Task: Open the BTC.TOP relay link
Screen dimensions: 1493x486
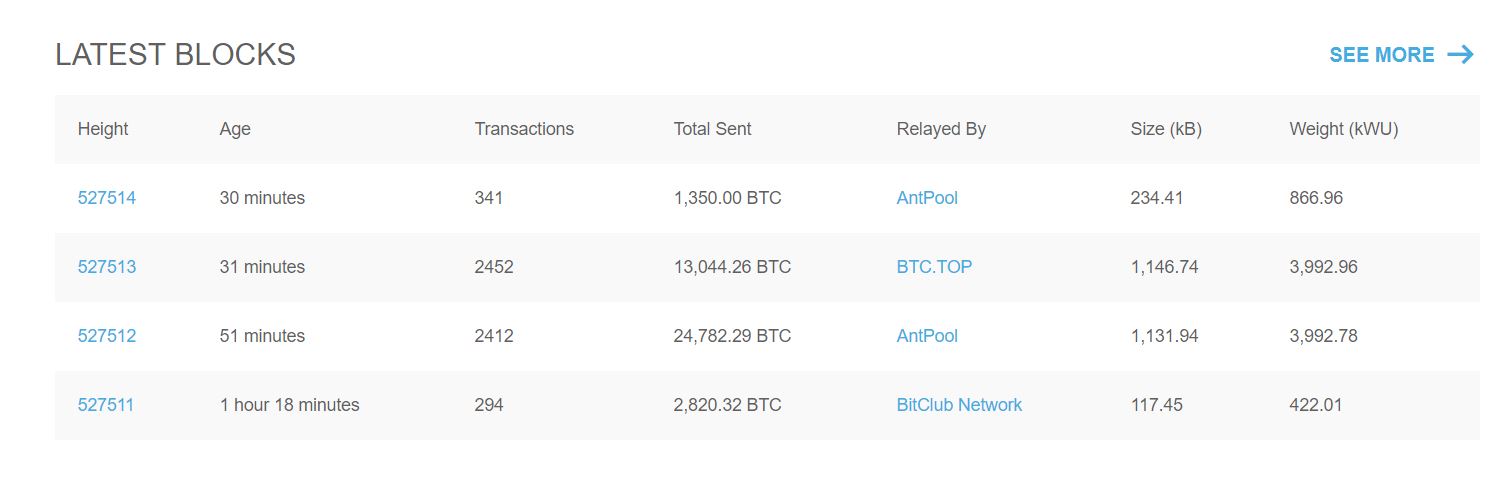Action: coord(934,267)
